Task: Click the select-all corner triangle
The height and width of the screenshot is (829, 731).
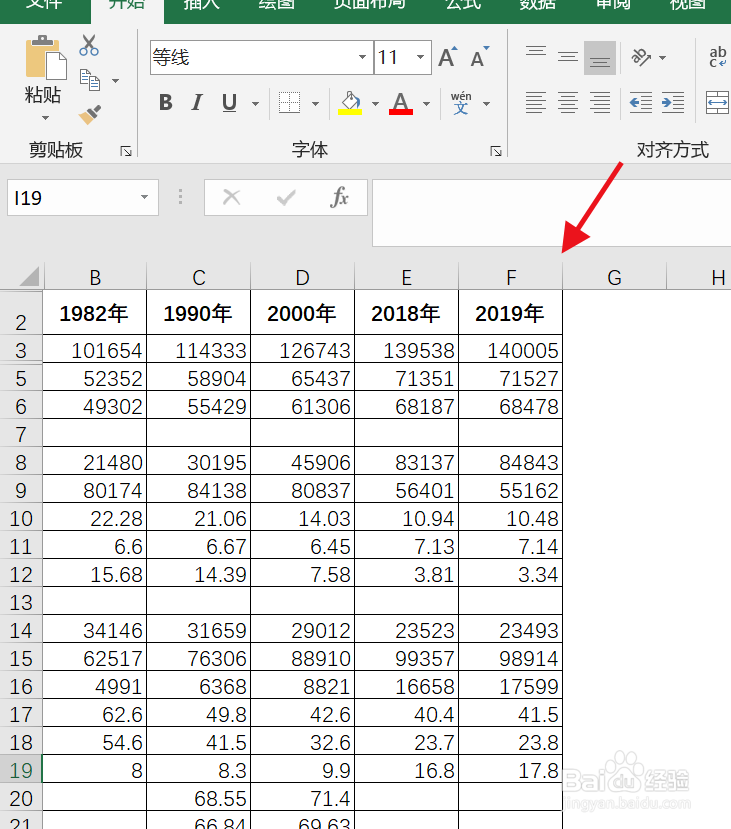Action: [29, 277]
